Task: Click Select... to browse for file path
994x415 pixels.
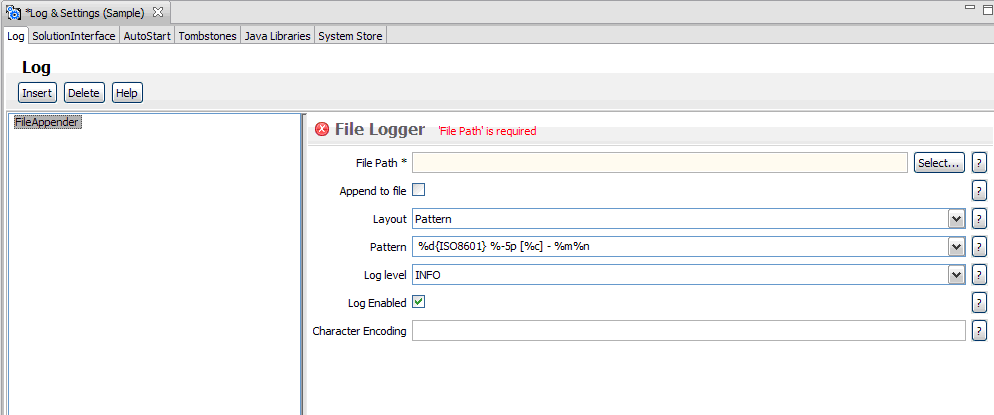Action: coord(938,162)
